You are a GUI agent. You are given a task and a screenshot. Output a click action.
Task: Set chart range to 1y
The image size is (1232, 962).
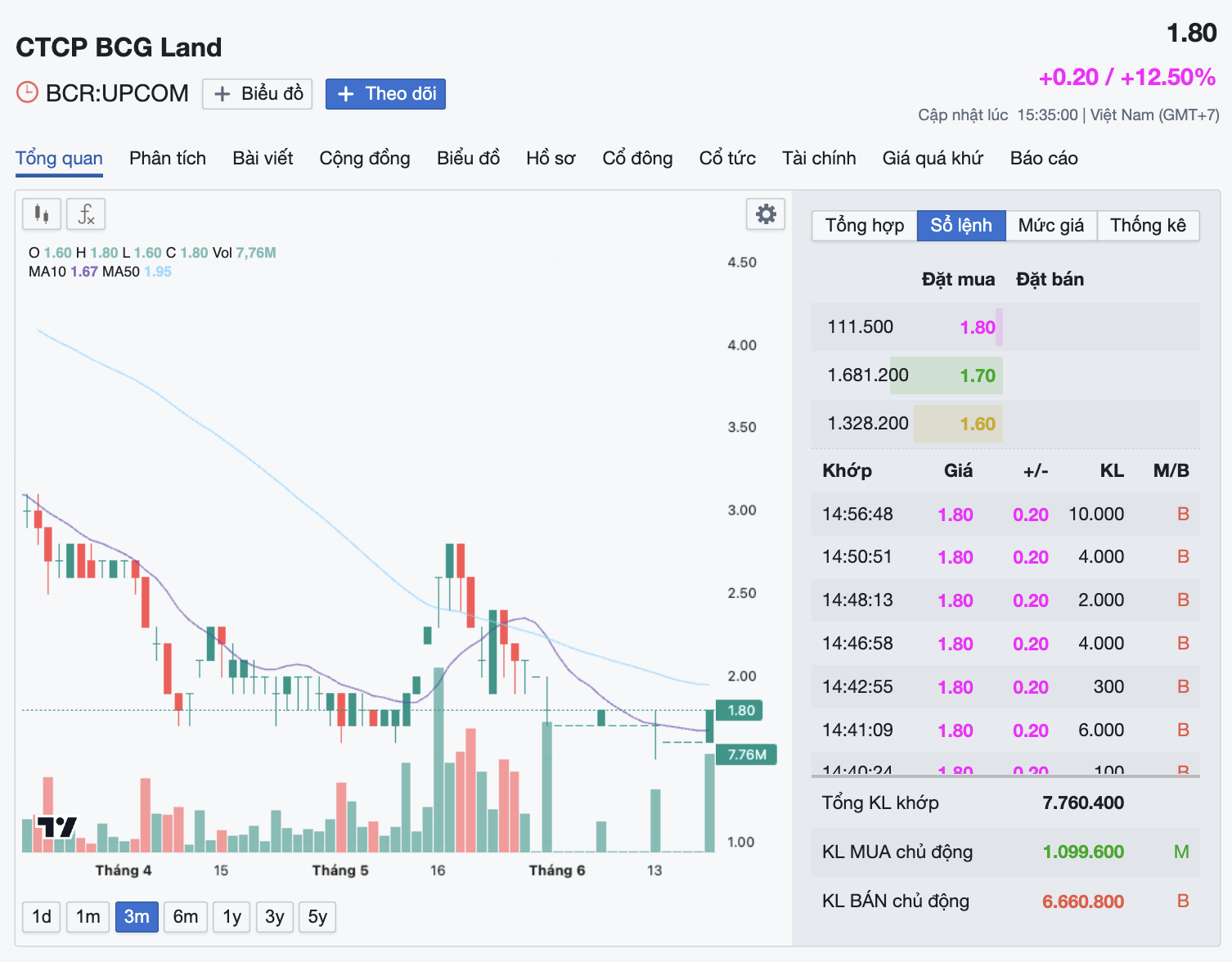232,916
